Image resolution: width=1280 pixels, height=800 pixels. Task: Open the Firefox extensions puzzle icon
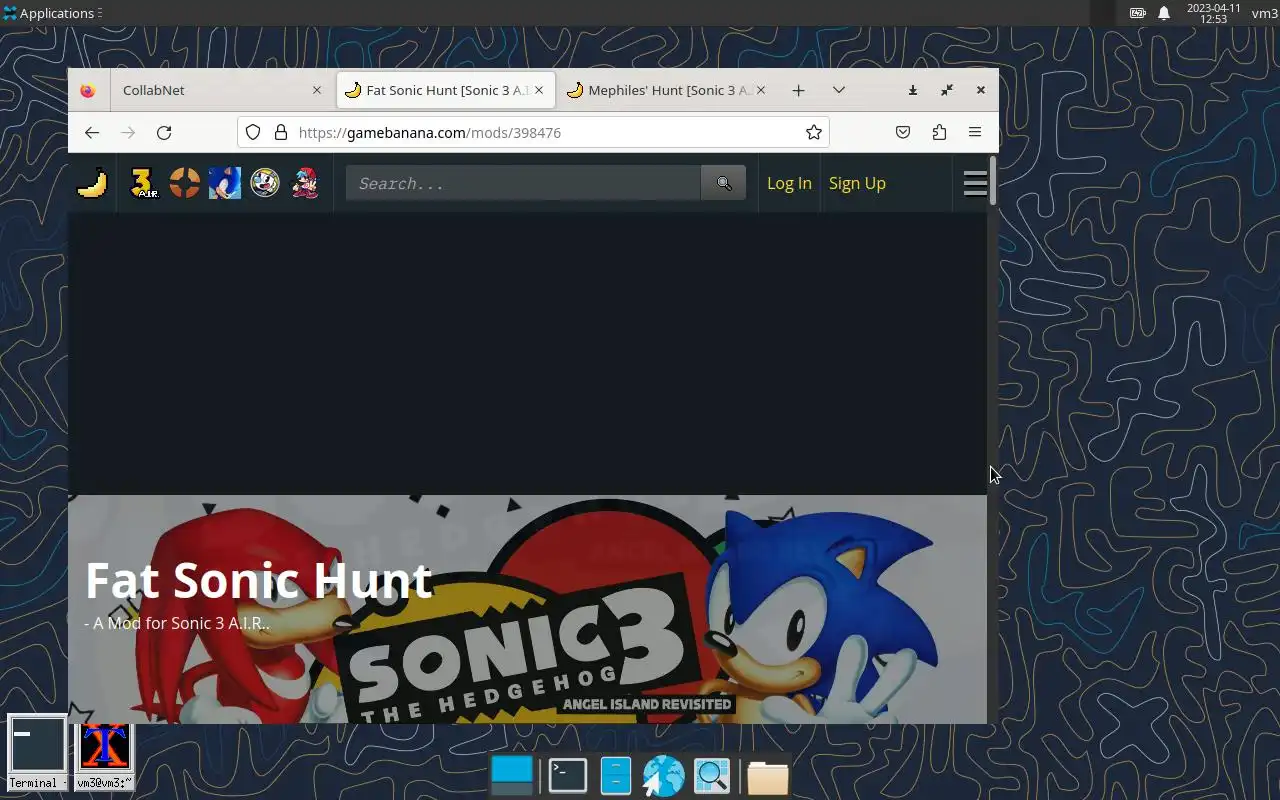939,132
